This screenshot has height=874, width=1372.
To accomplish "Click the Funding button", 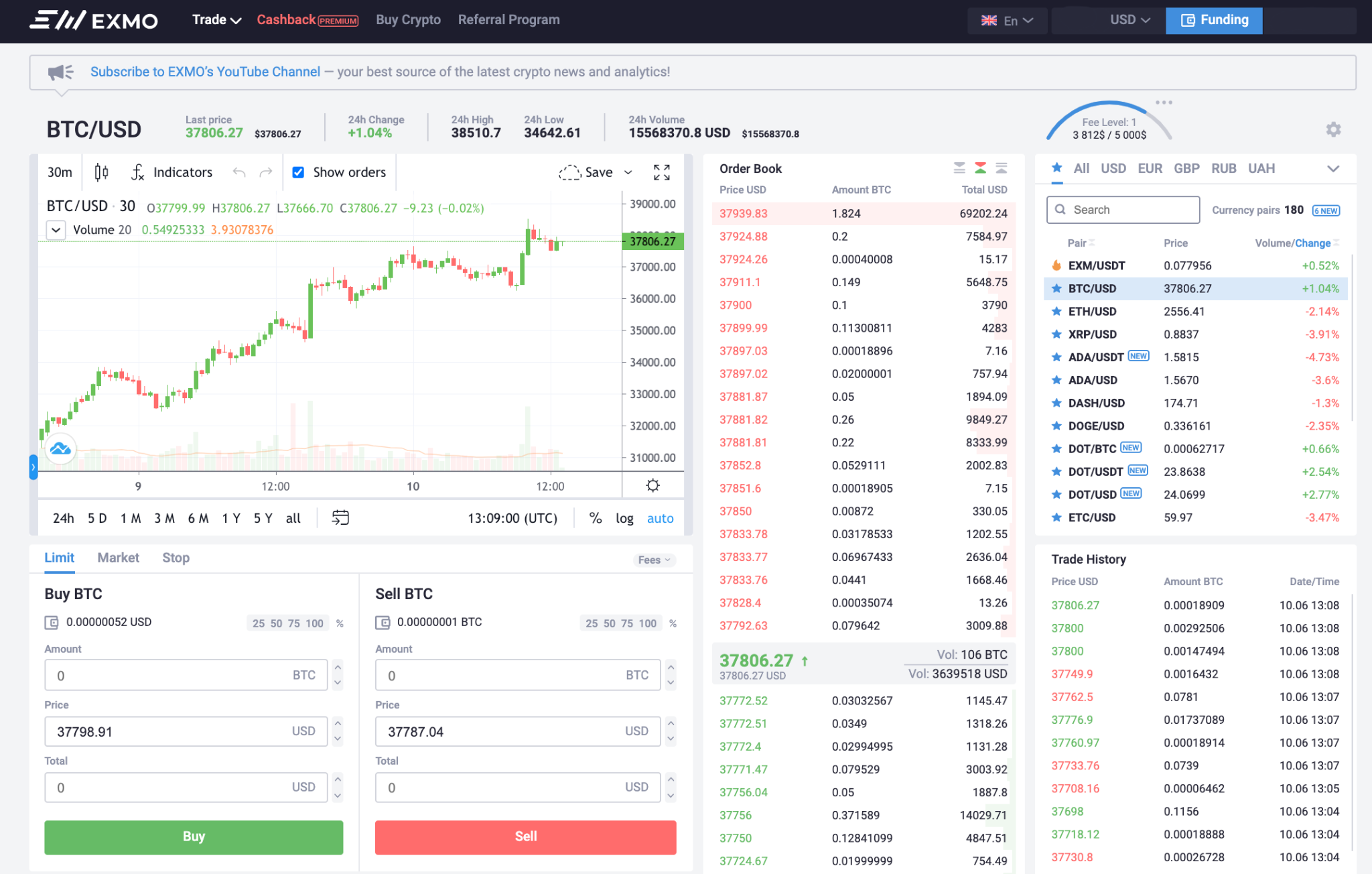I will [x=1214, y=20].
